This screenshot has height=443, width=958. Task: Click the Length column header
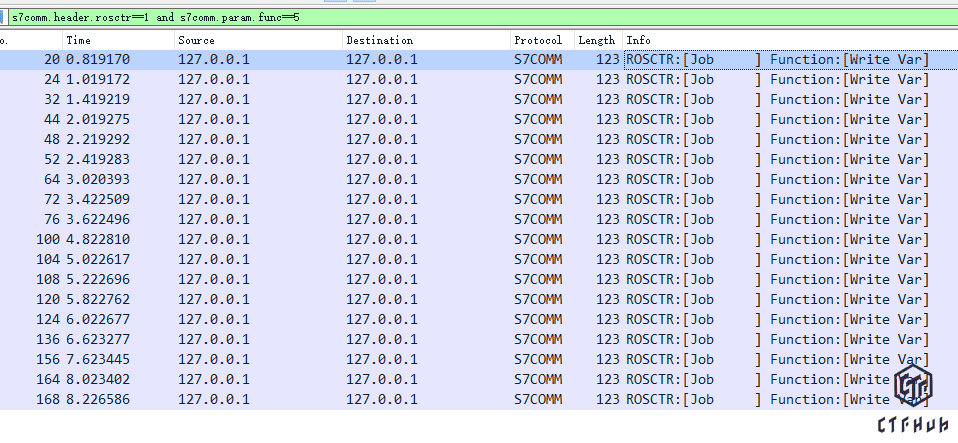(597, 40)
